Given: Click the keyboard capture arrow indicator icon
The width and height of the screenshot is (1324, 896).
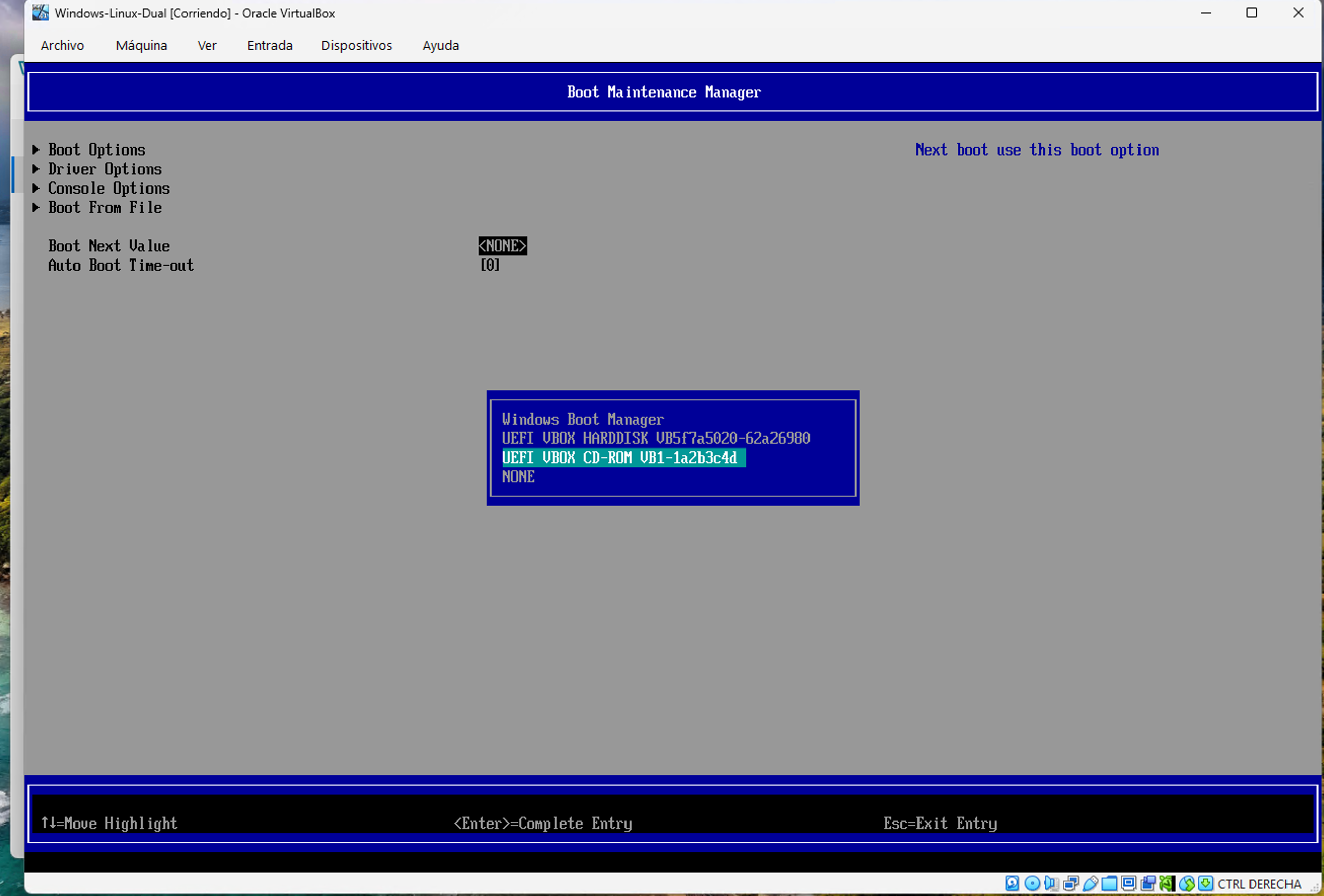Looking at the screenshot, I should (x=1206, y=883).
